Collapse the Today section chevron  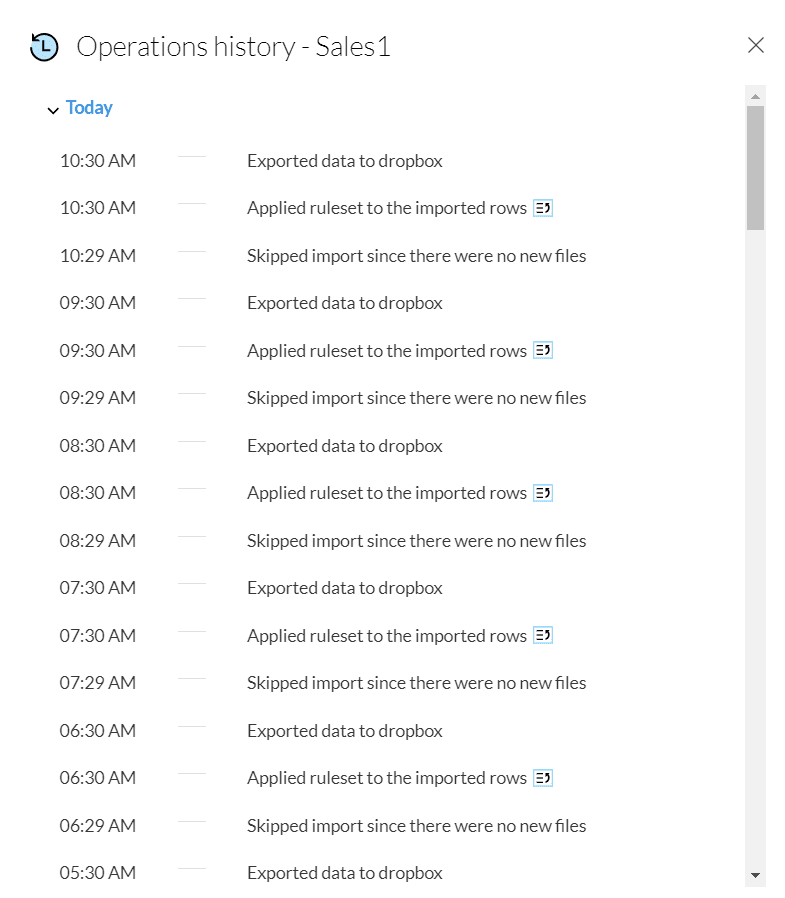tap(53, 110)
